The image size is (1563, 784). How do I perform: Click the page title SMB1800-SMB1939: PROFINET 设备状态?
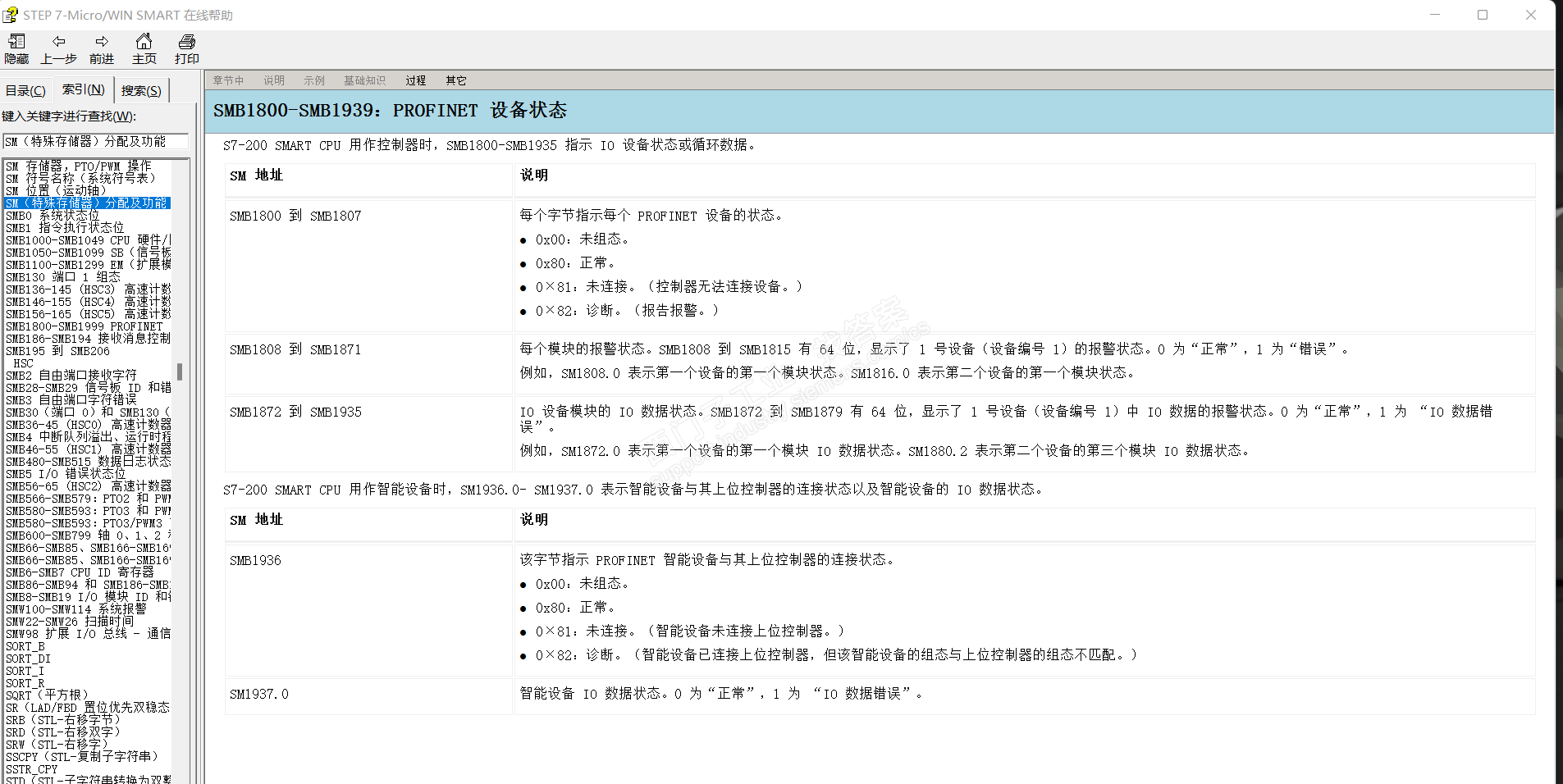tap(390, 111)
